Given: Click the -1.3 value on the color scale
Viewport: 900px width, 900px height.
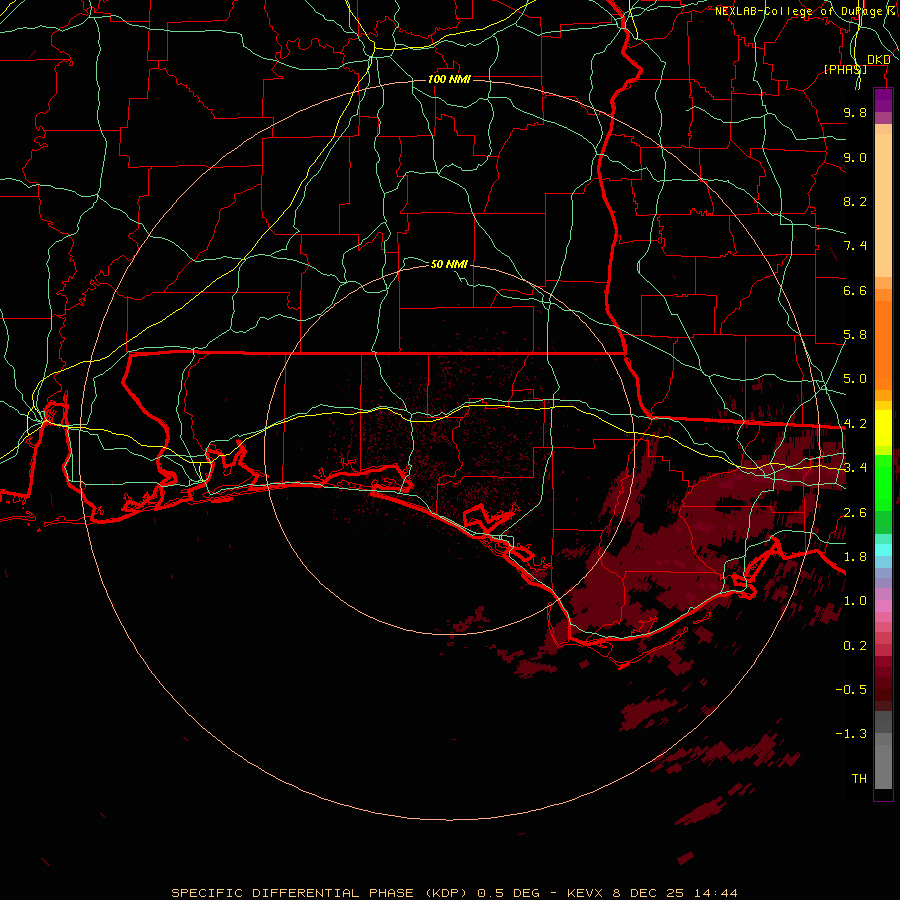Looking at the screenshot, I should (851, 734).
